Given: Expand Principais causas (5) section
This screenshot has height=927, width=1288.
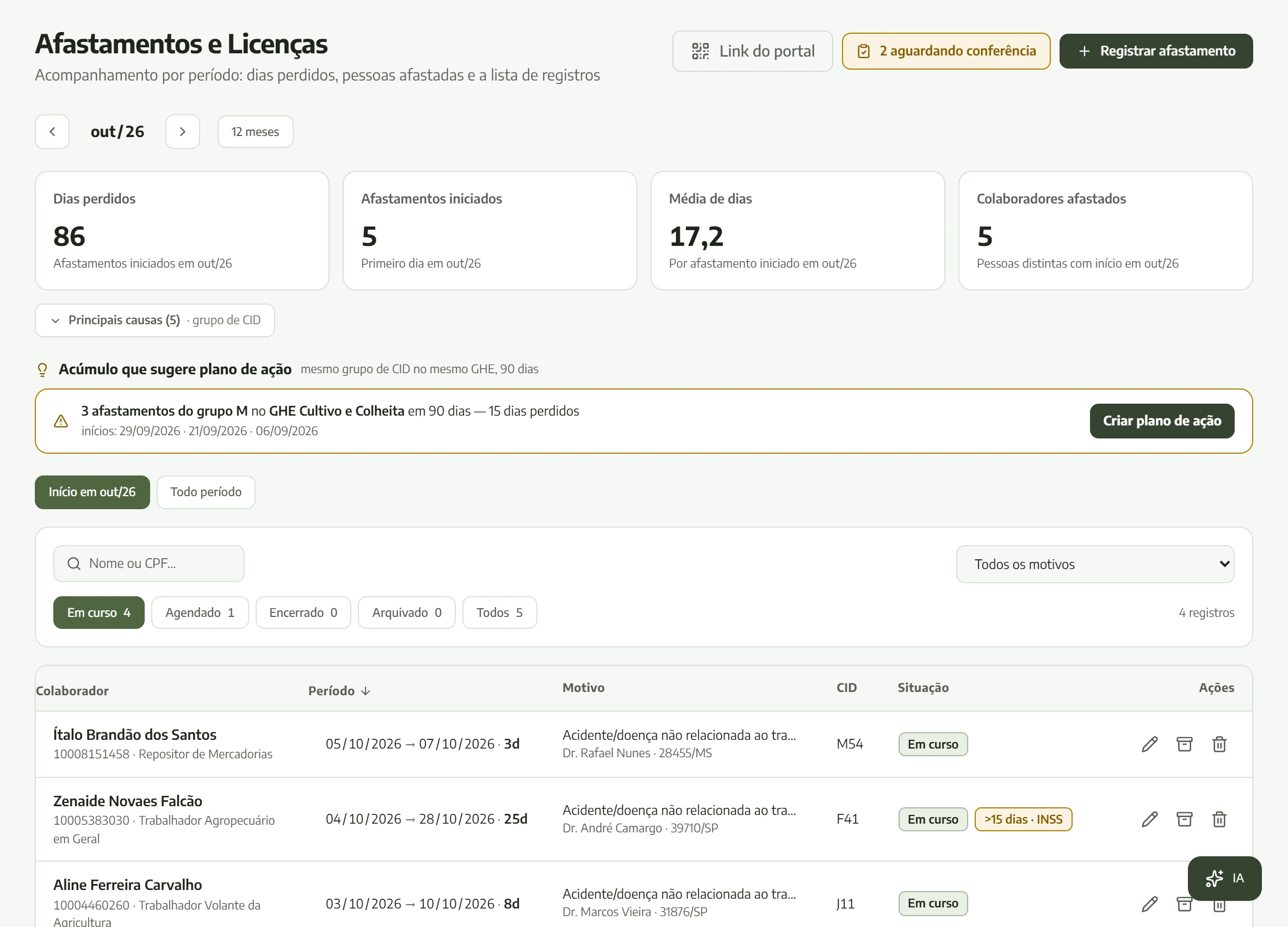Looking at the screenshot, I should (155, 320).
